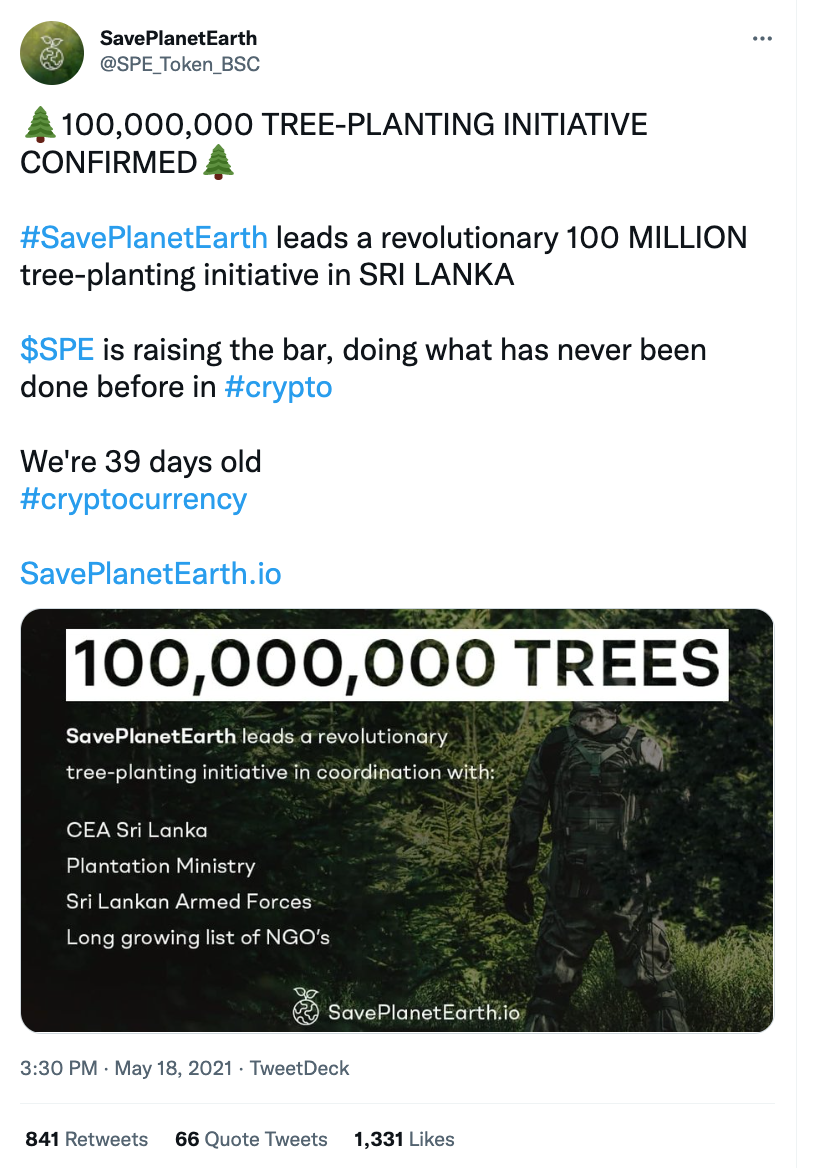Click the $SPE cashtag

tap(57, 350)
